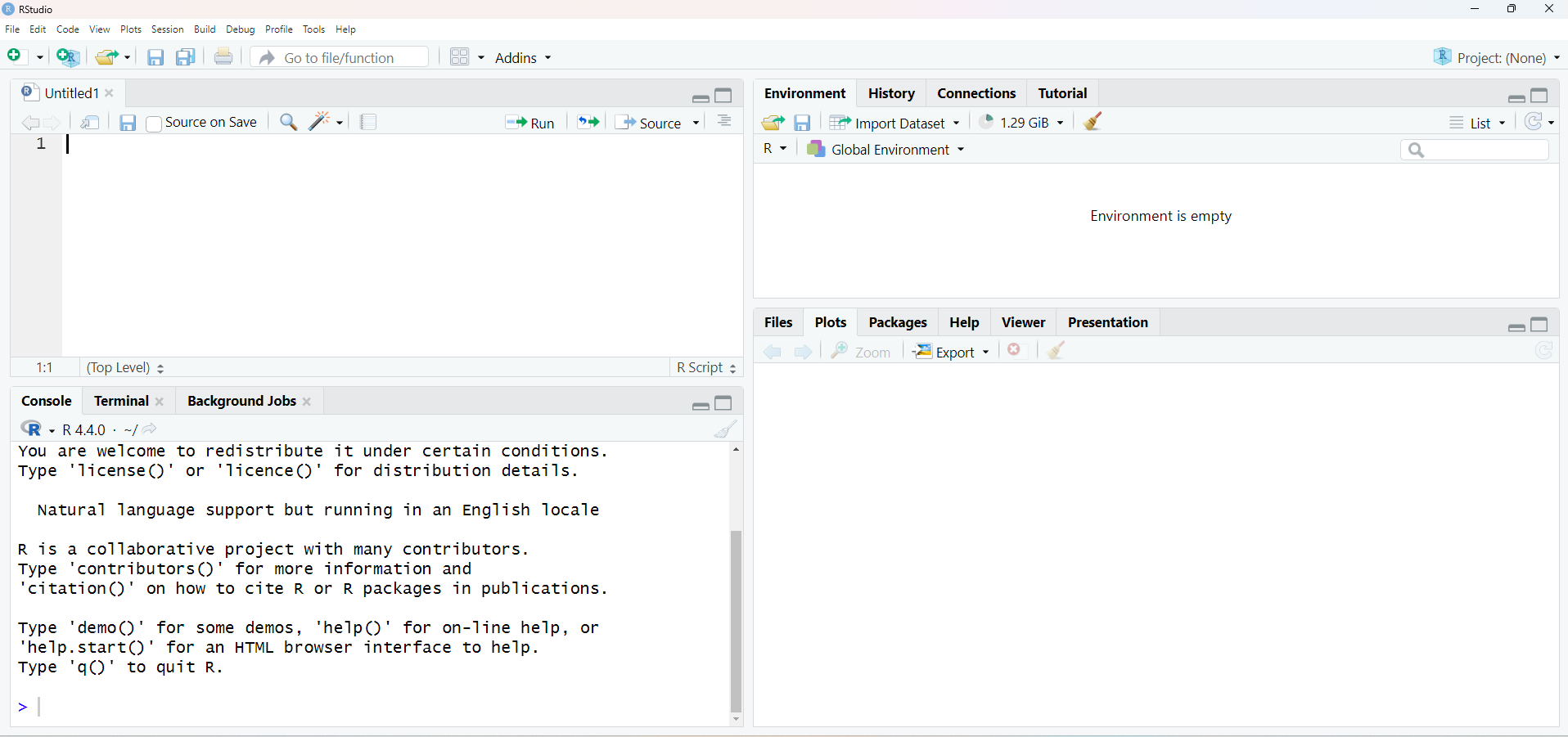This screenshot has height=737, width=1568.
Task: Click the show document outline icon
Action: (x=724, y=122)
